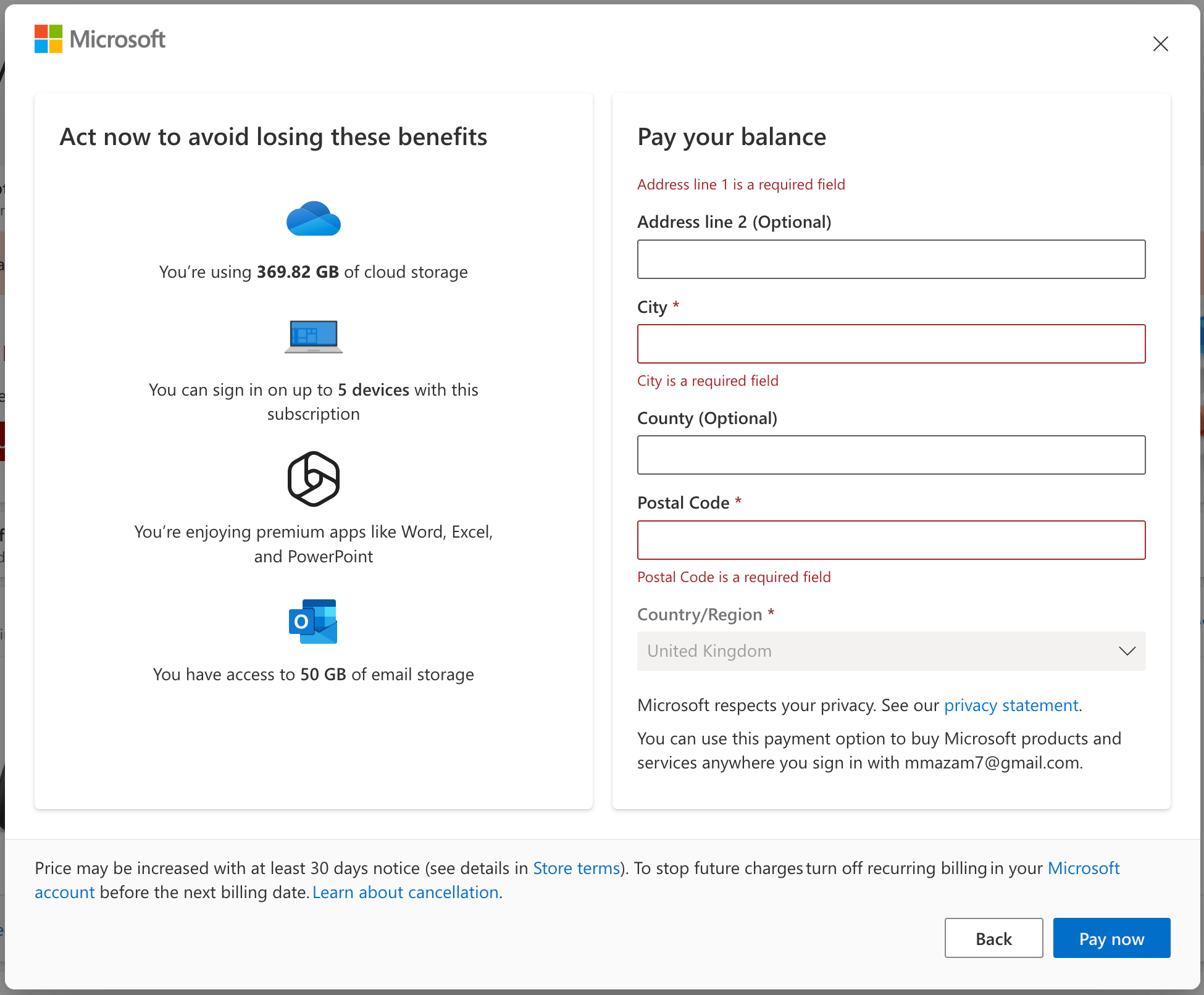This screenshot has height=995, width=1204.
Task: Click into the Postal Code field
Action: coord(891,540)
